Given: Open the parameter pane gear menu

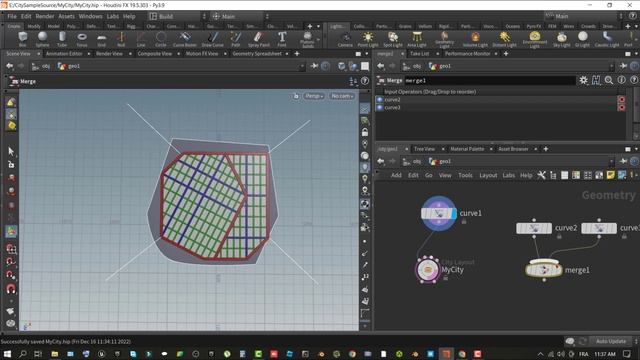Looking at the screenshot, I should 584,80.
